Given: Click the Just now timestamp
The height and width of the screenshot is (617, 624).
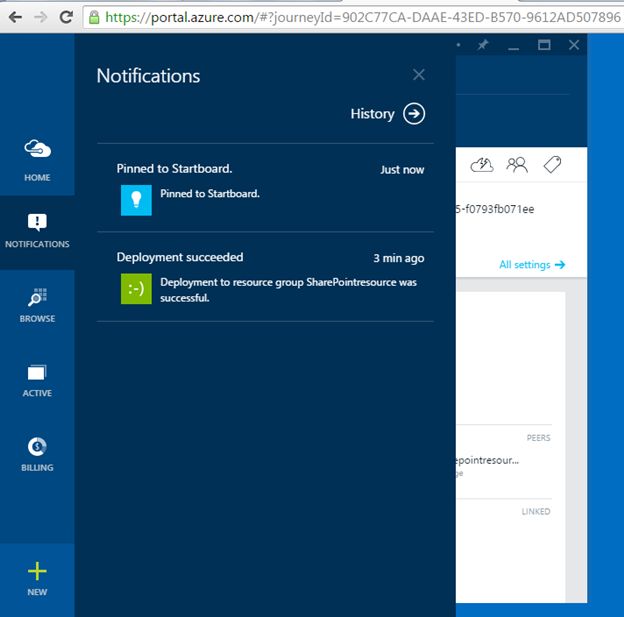Looking at the screenshot, I should click(402, 170).
